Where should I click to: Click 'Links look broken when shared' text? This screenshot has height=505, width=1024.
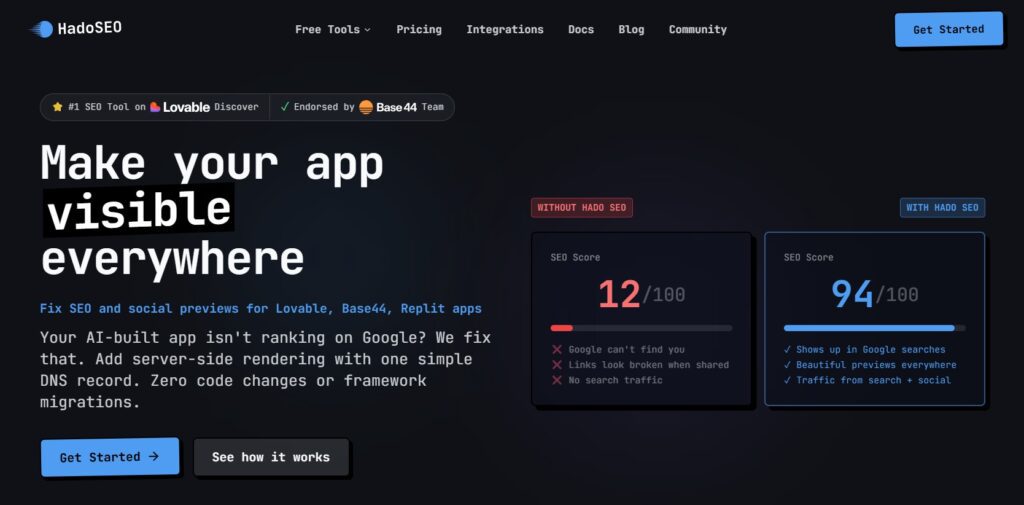click(x=648, y=365)
